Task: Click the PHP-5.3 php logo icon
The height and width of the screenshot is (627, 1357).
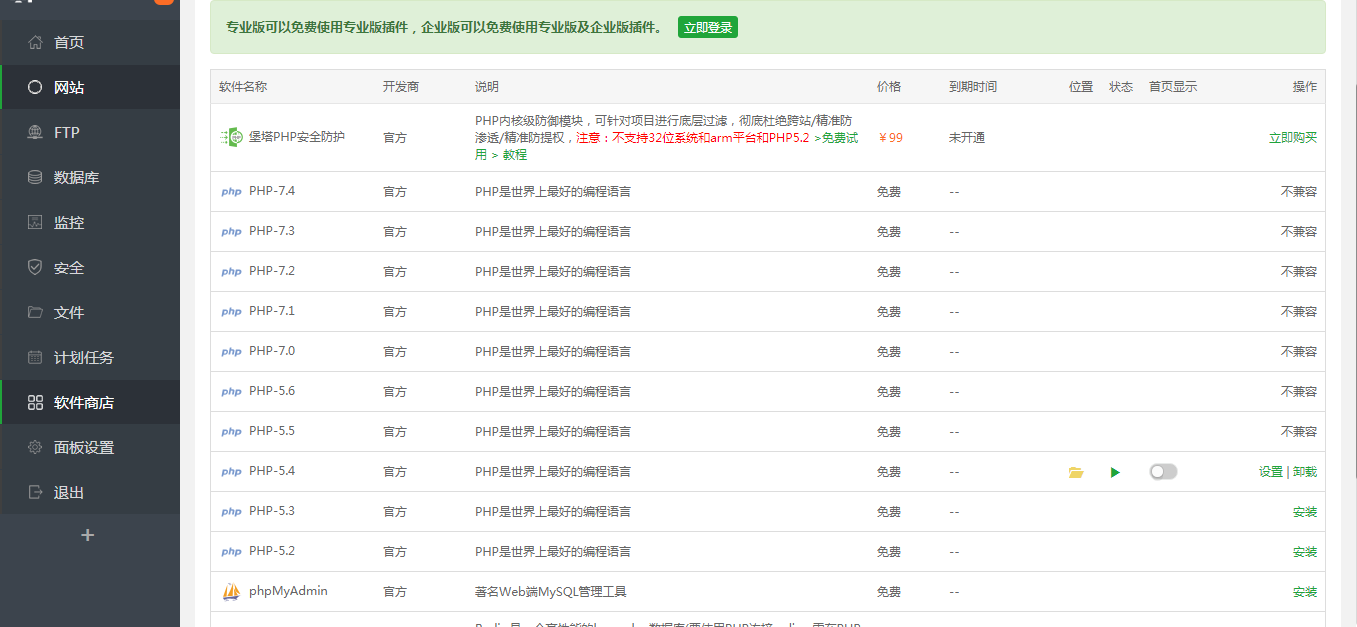Action: pos(231,512)
